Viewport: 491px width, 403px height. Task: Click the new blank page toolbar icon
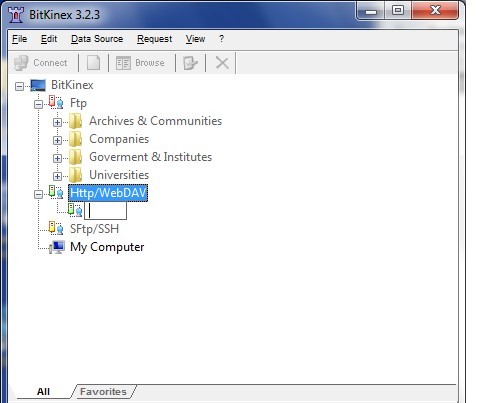point(93,63)
